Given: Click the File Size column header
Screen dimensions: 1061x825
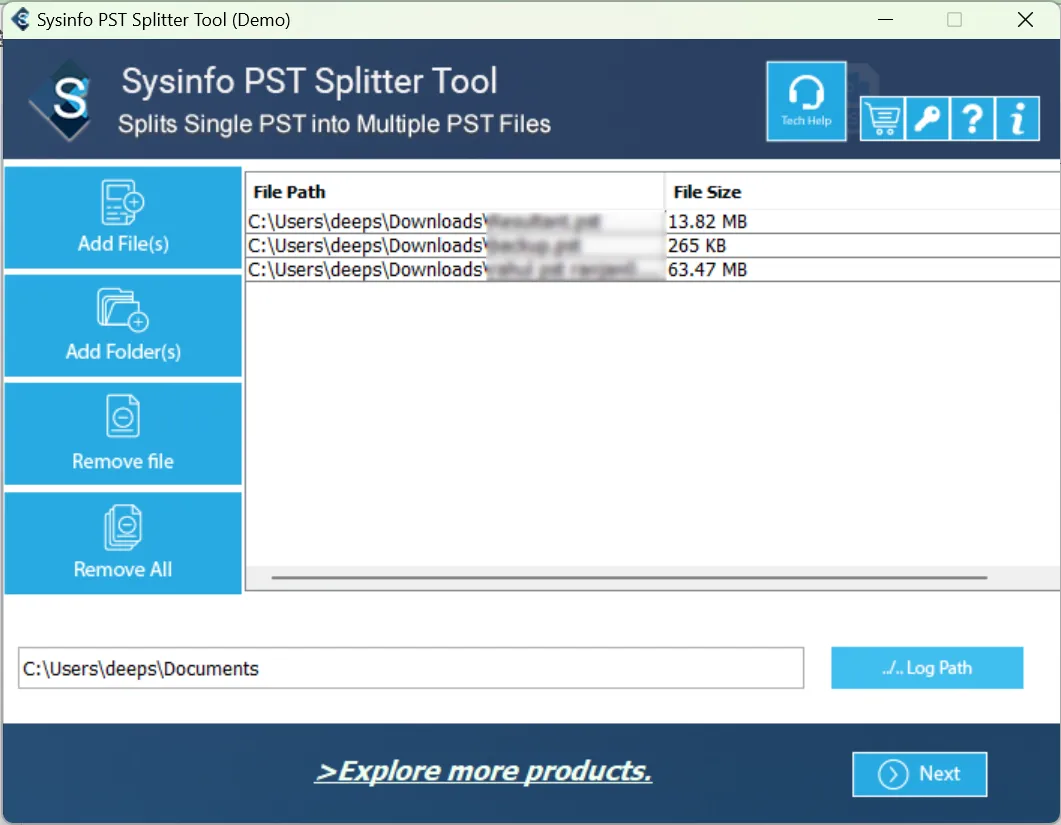Looking at the screenshot, I should 862,192.
